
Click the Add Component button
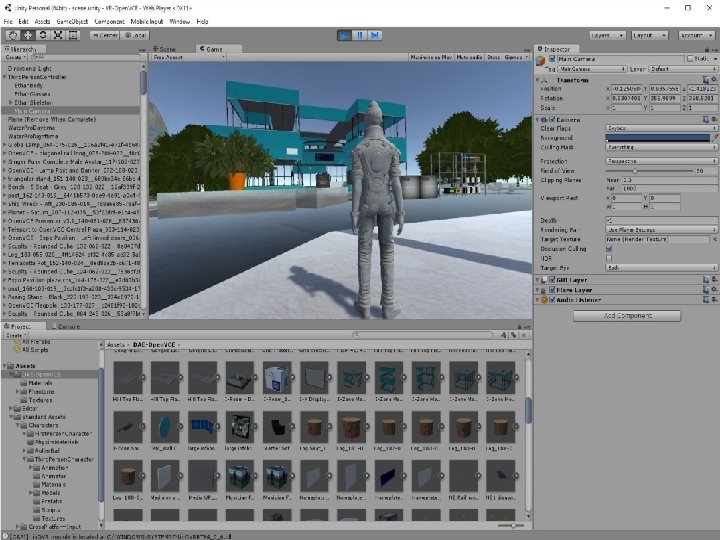point(627,315)
